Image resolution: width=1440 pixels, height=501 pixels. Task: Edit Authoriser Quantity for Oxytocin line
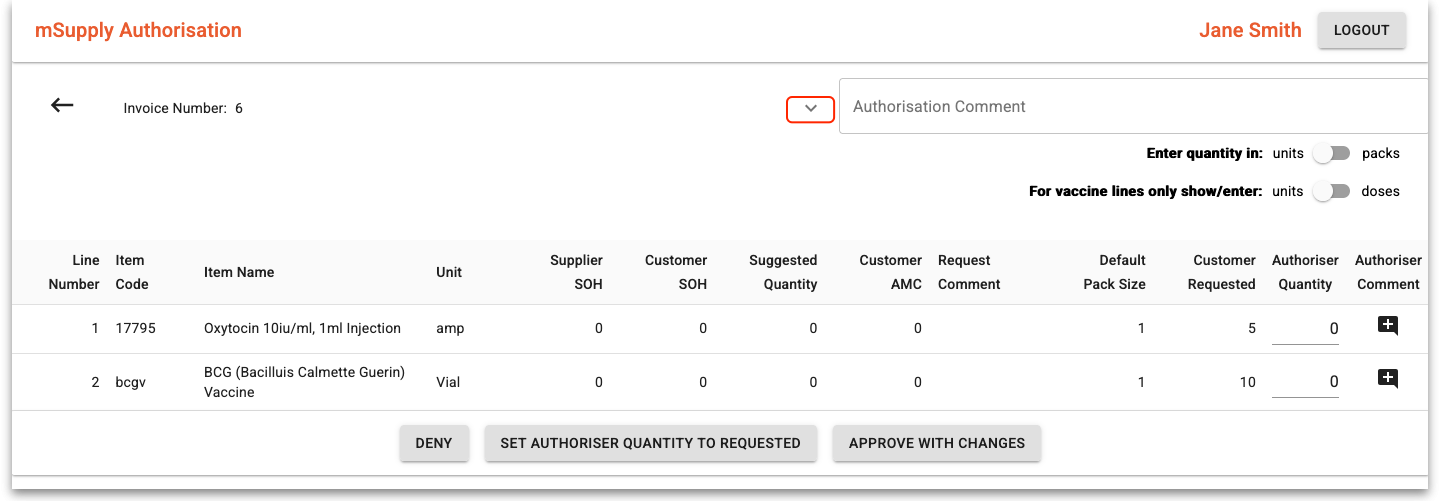pyautogui.click(x=1305, y=329)
